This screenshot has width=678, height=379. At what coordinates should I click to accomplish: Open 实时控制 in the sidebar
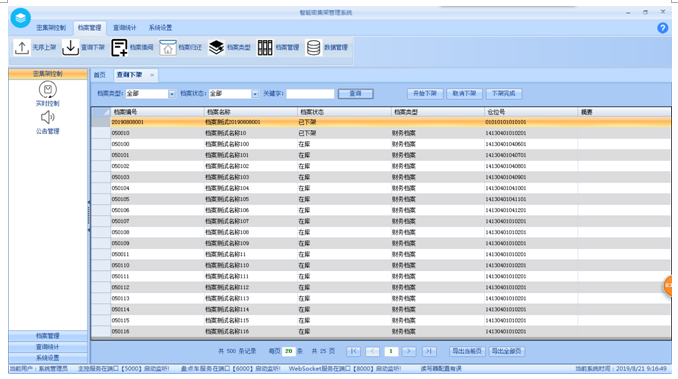[48, 94]
